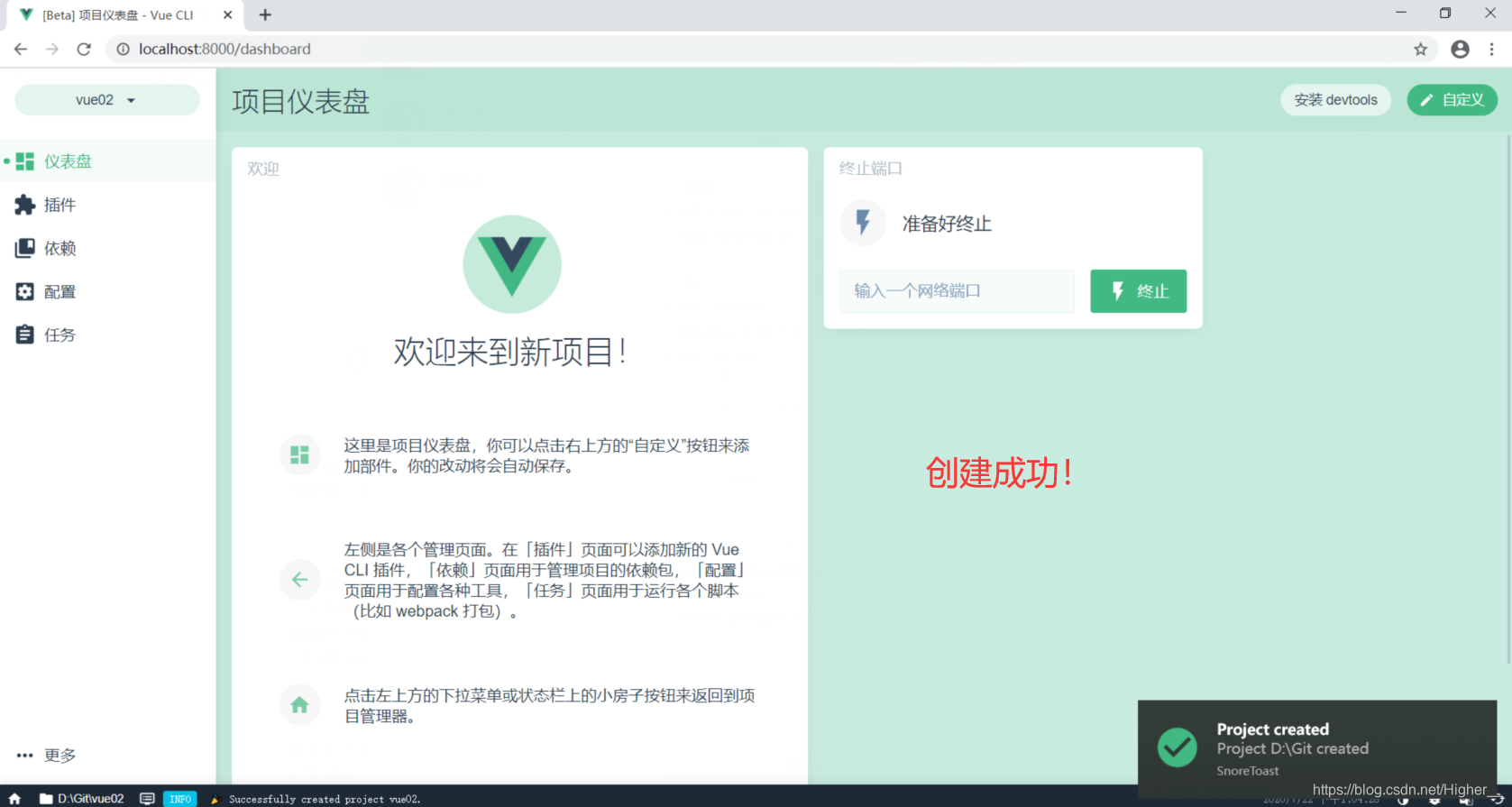The height and width of the screenshot is (807, 1512).
Task: Click the green checkmark in toast
Action: [x=1178, y=747]
